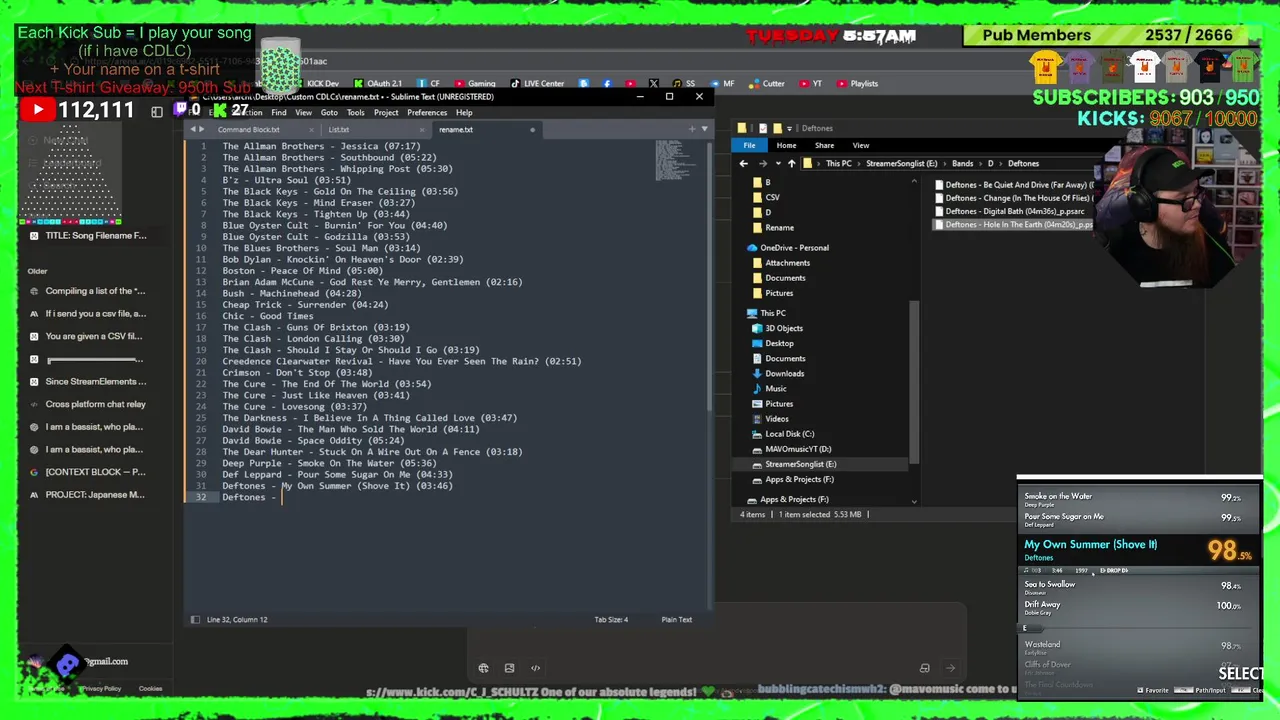Select Videos in navigation pane
The height and width of the screenshot is (720, 1280).
tap(776, 419)
